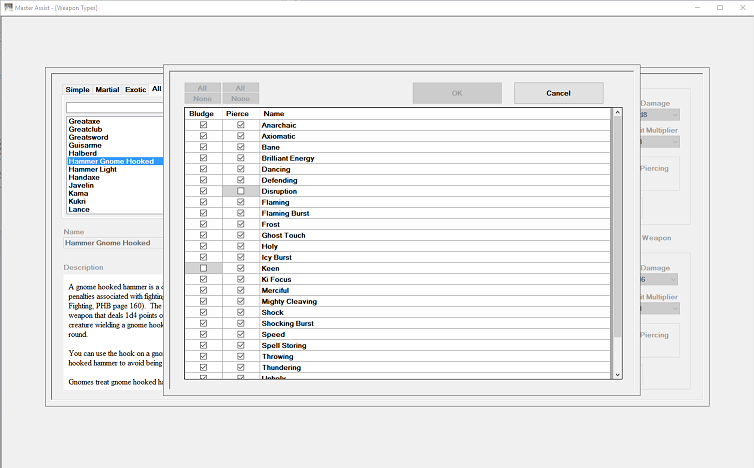
Task: Click the Cancel button
Action: (558, 93)
